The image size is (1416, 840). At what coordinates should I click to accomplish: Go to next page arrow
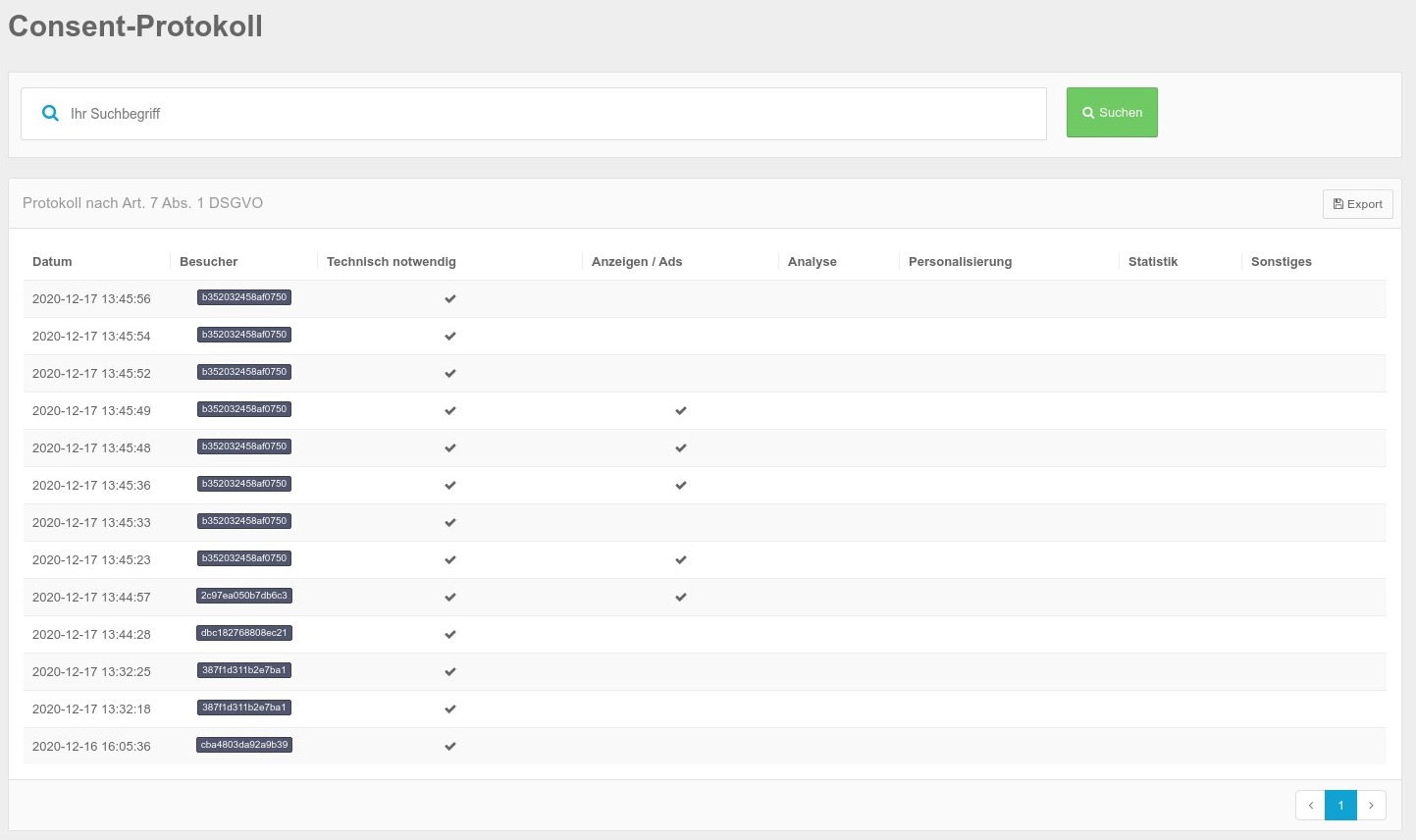point(1371,806)
